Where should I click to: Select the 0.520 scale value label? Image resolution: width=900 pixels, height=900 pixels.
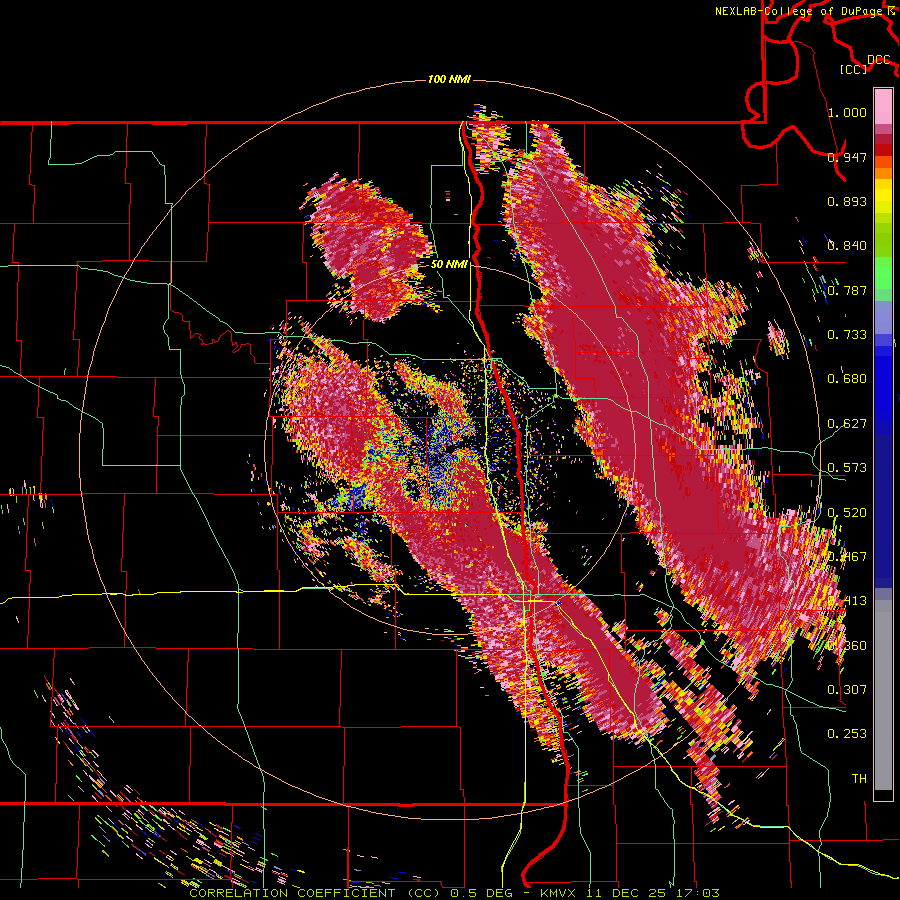pos(847,513)
